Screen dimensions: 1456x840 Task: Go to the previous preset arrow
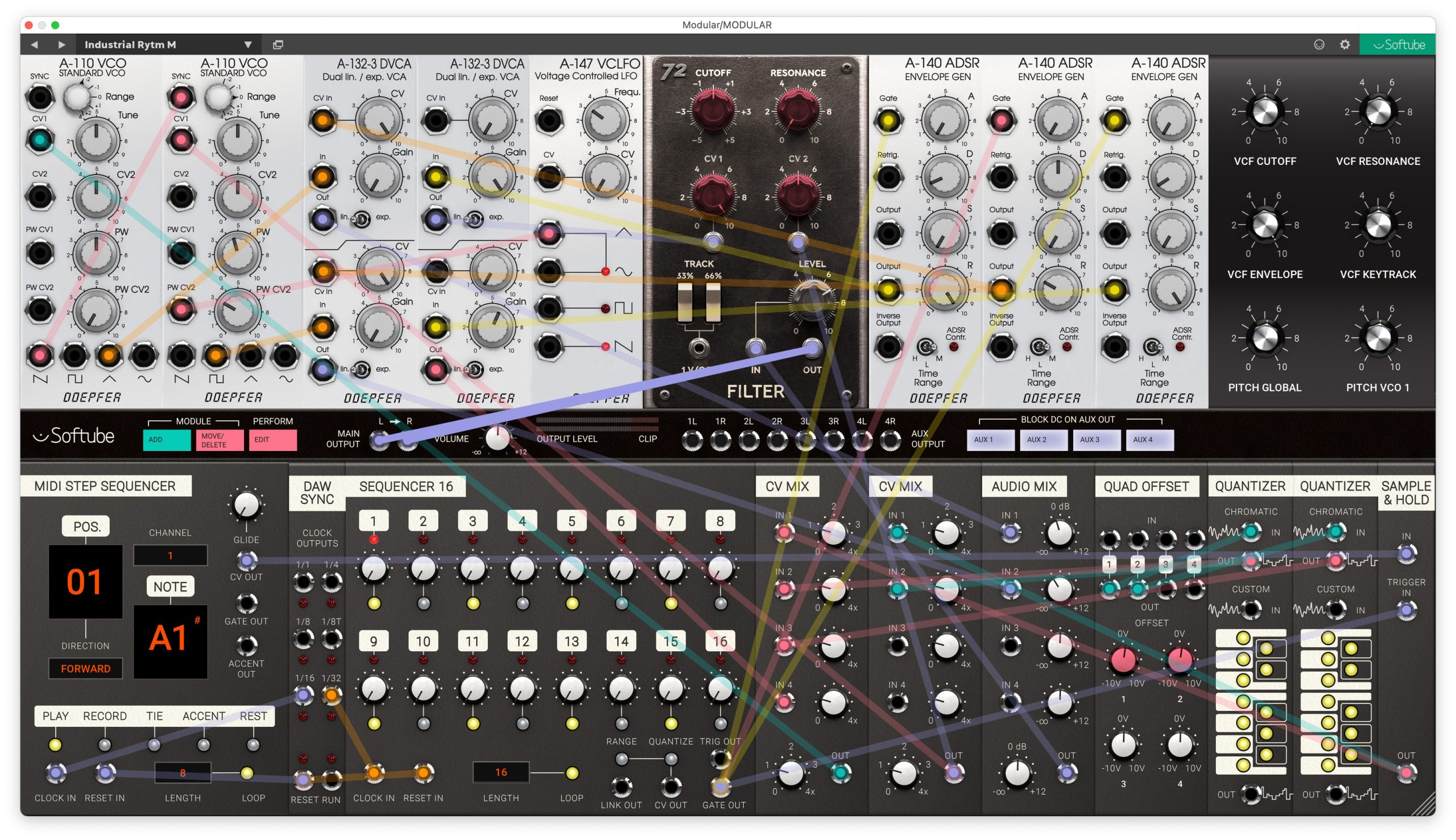pos(34,44)
